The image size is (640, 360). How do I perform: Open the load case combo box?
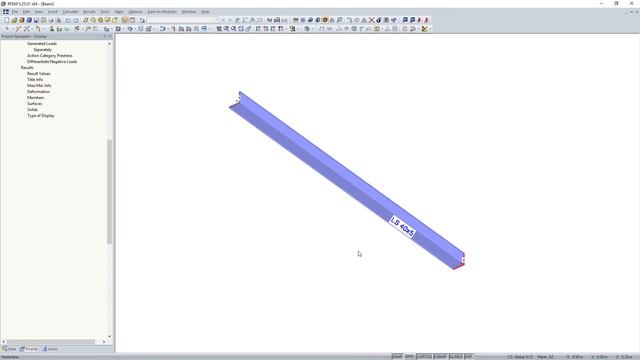coord(182,20)
